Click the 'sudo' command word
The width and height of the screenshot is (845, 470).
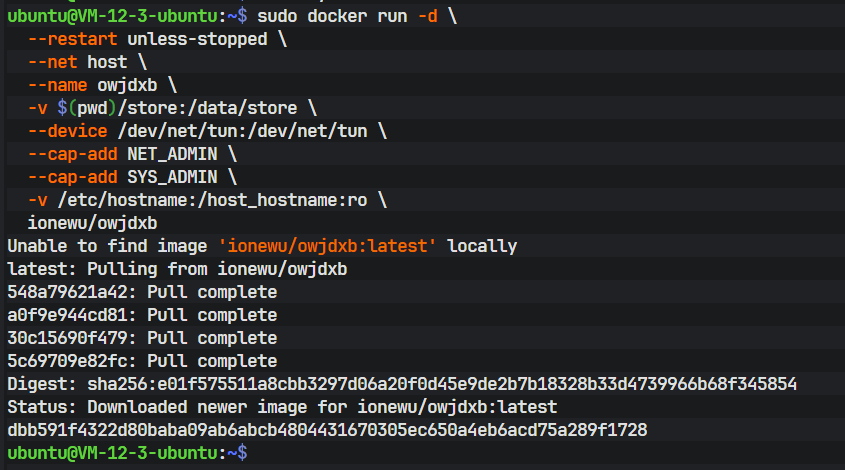[x=276, y=17]
